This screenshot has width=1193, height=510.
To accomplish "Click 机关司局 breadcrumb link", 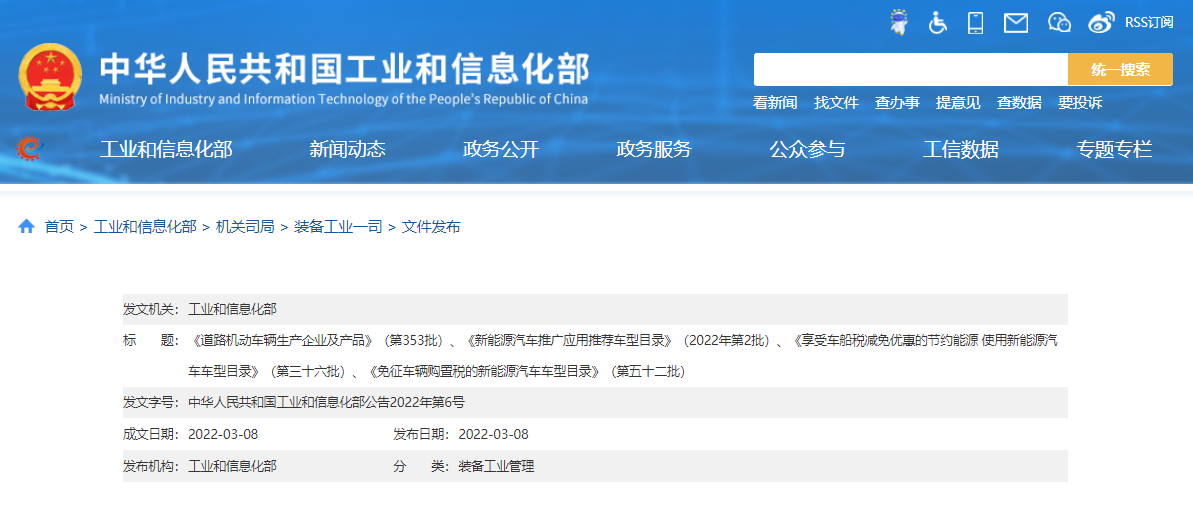I will (245, 227).
